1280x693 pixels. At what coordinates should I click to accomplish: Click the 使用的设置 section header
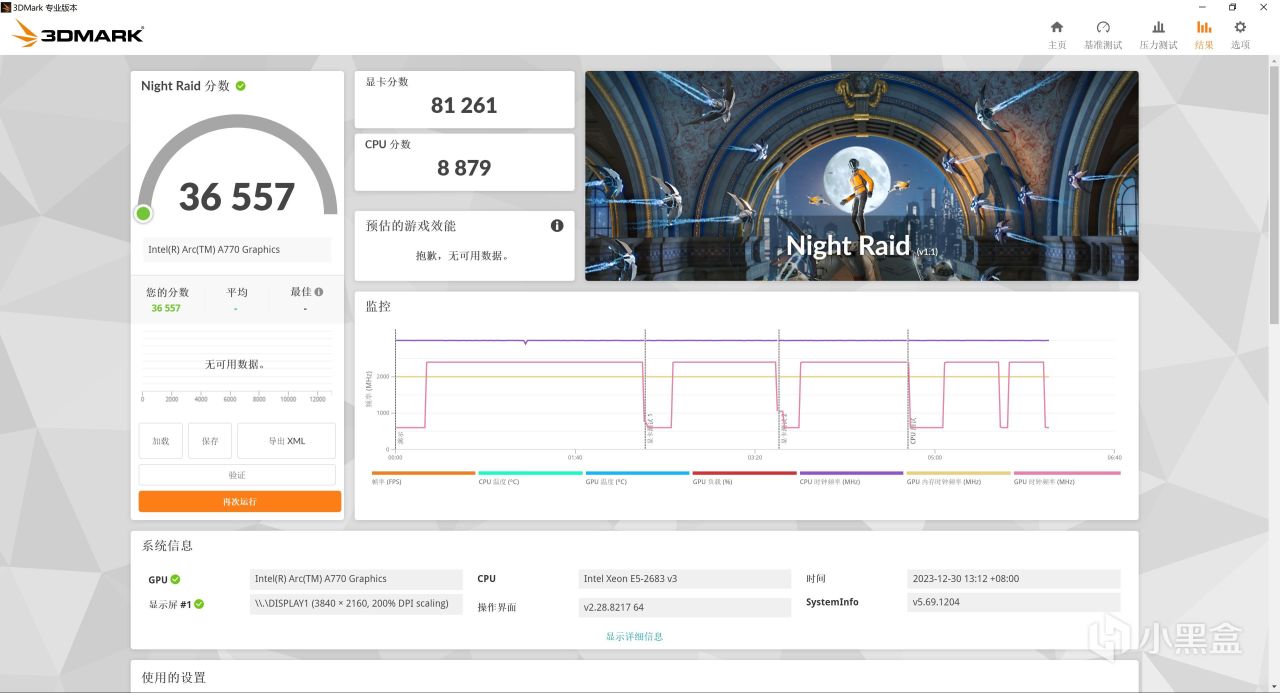coord(174,678)
